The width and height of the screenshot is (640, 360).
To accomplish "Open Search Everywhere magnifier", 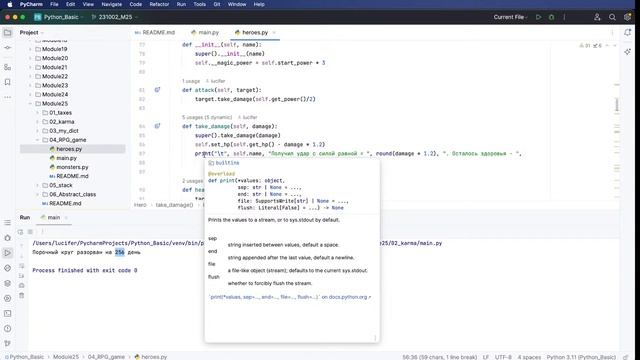I will tap(612, 17).
